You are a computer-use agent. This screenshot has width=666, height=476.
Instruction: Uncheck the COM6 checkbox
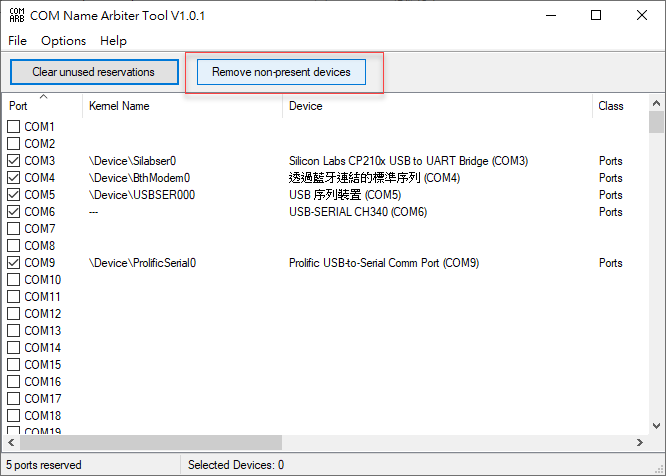point(14,212)
